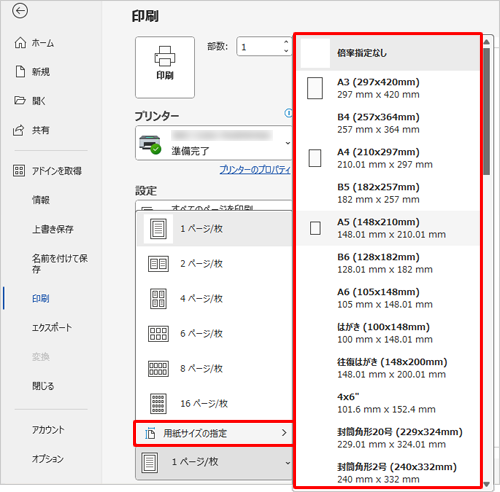Click the scrollbar up arrow of the size list
The height and width of the screenshot is (492, 500).
487,42
